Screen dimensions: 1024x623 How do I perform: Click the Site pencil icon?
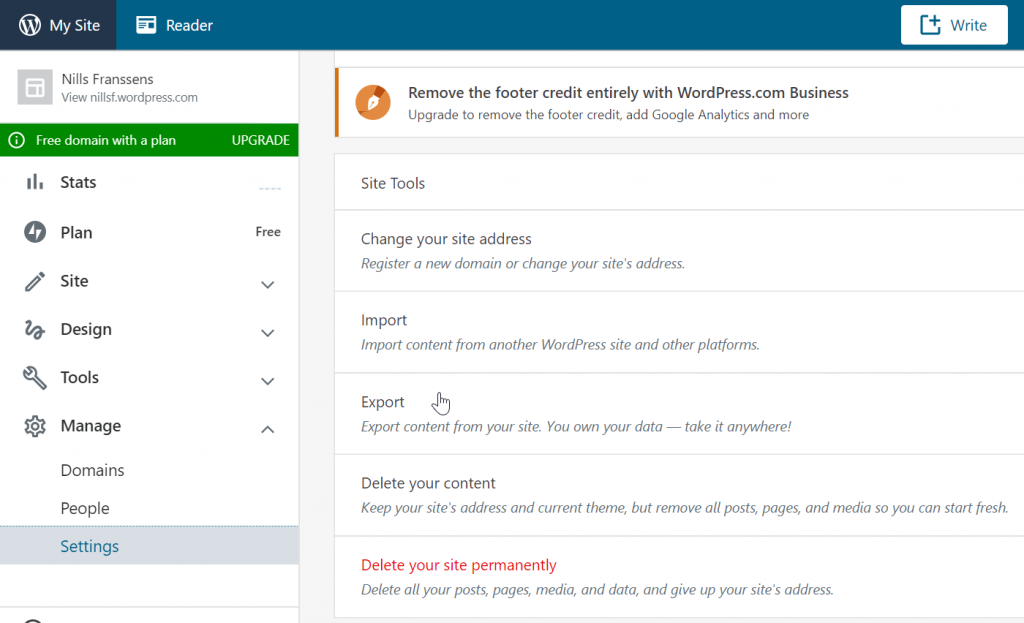[35, 281]
